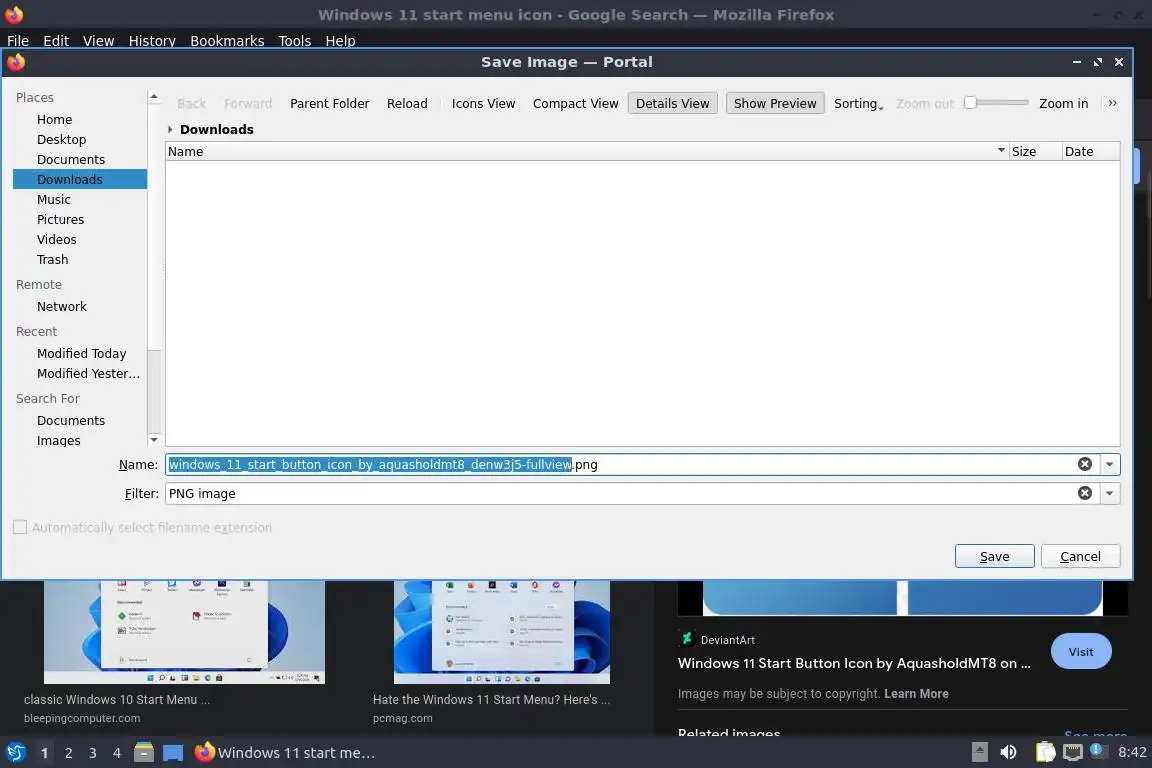
Task: Clear the Filter field with its X icon
Action: (1084, 493)
